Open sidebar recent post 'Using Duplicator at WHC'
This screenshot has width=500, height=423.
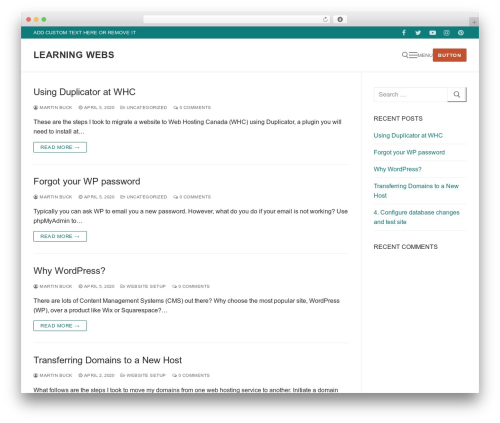pos(408,135)
